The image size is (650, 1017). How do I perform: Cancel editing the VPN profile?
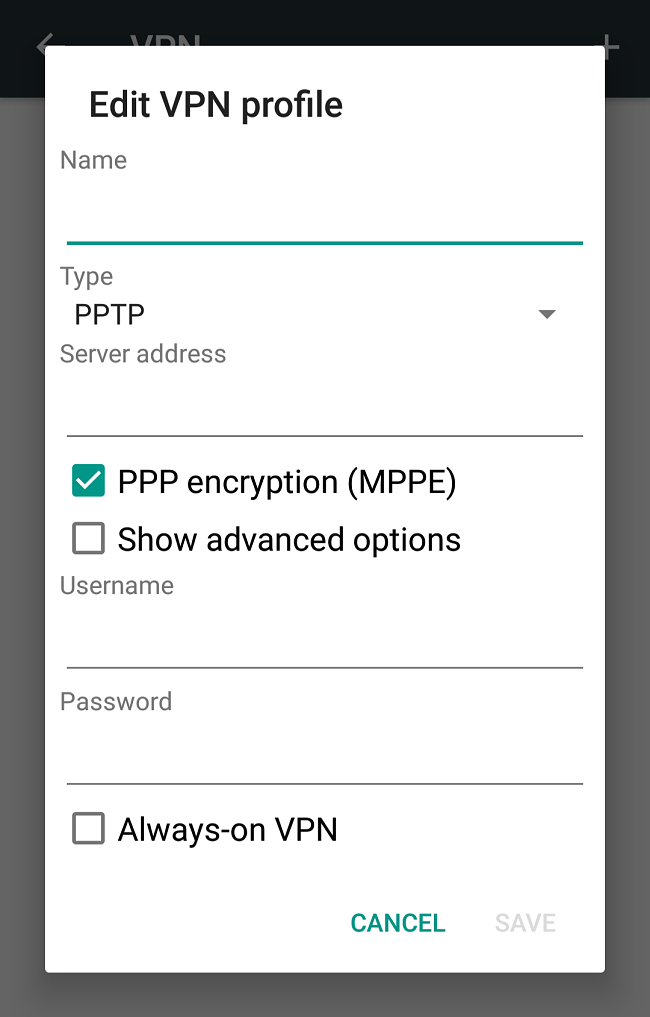tap(397, 922)
